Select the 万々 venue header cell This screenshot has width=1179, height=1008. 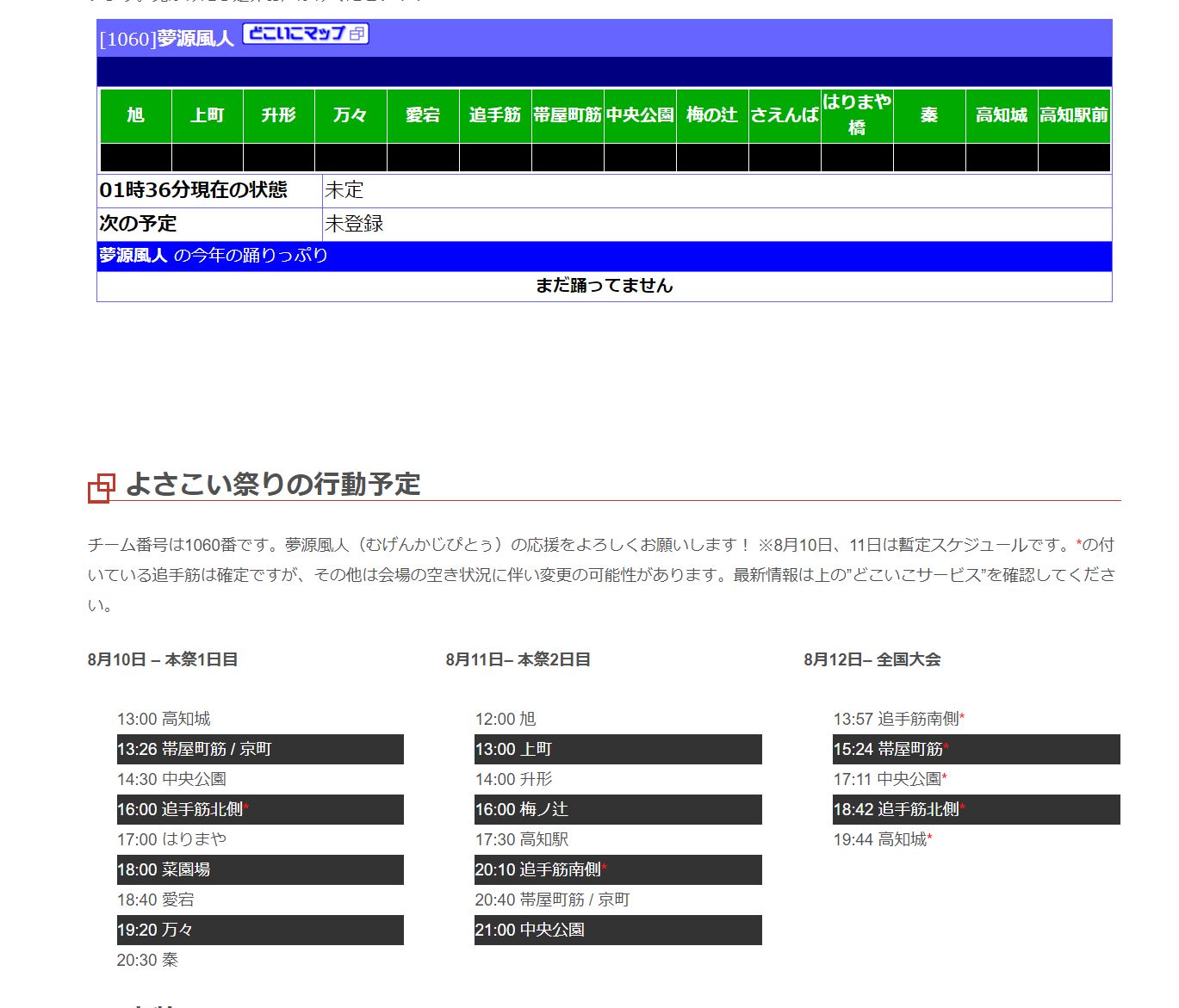coord(351,115)
